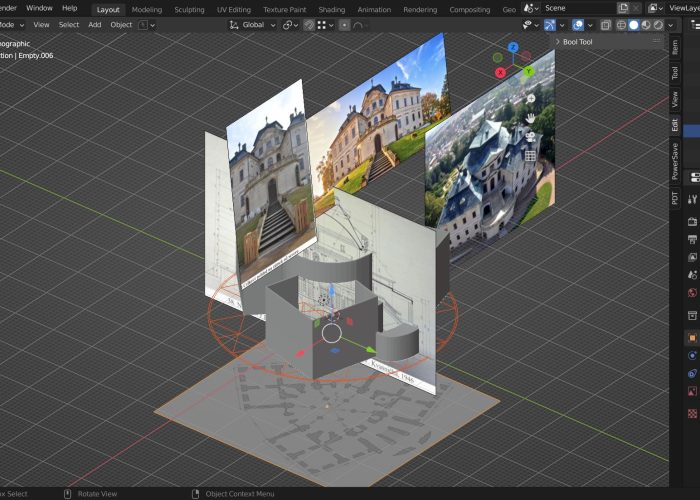Open the Object properties tab (orange square)
Viewport: 700px width, 500px height.
point(692,338)
